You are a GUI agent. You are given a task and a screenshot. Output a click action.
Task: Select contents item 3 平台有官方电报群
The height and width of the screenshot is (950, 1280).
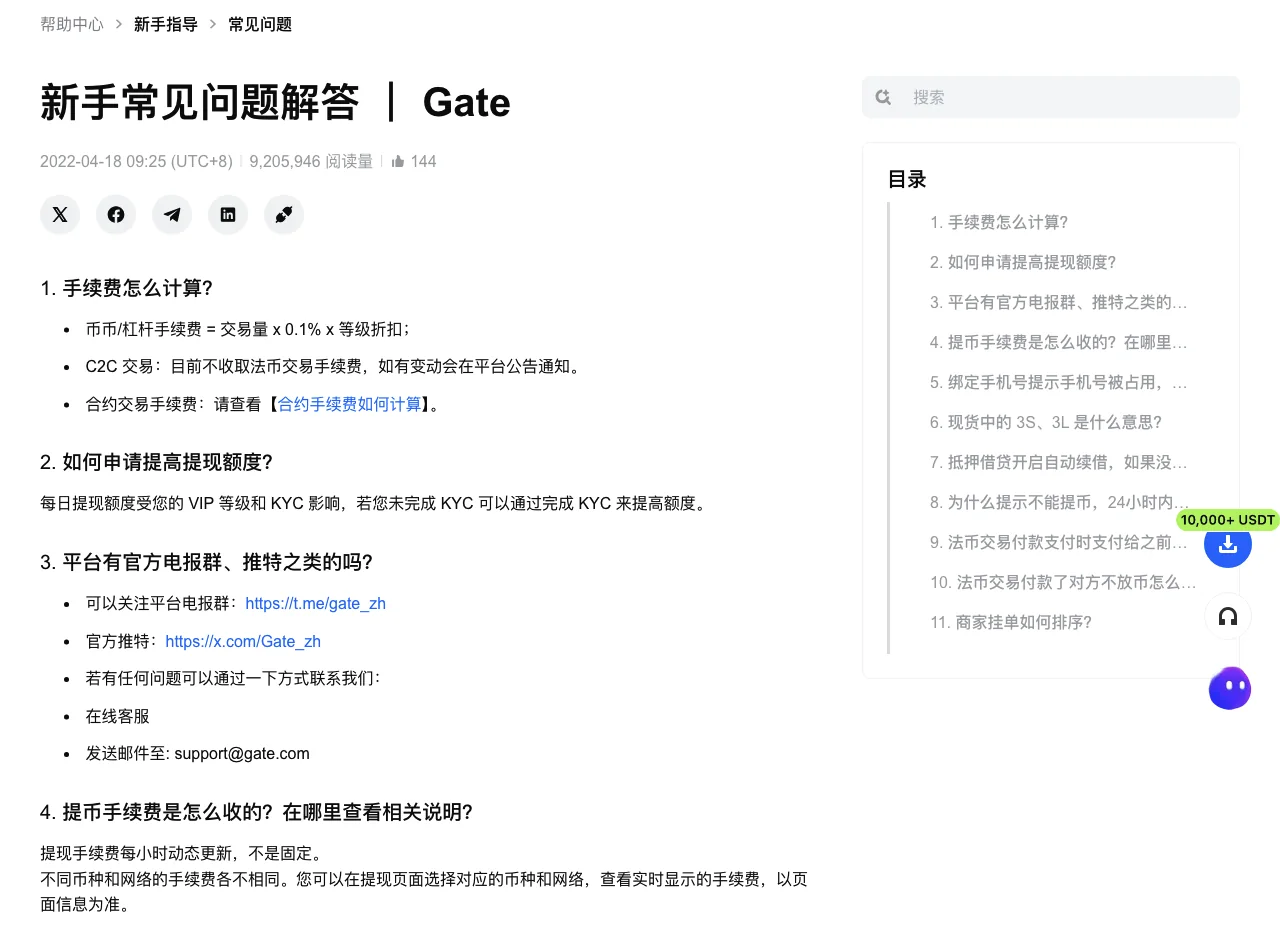click(x=1059, y=302)
